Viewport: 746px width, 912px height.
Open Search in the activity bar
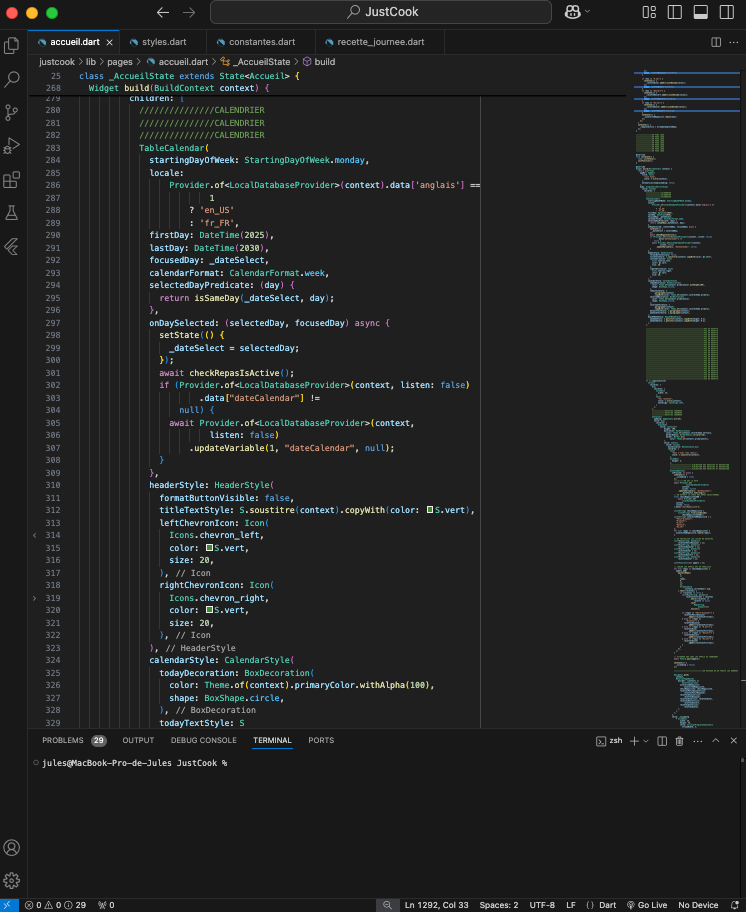(x=12, y=79)
